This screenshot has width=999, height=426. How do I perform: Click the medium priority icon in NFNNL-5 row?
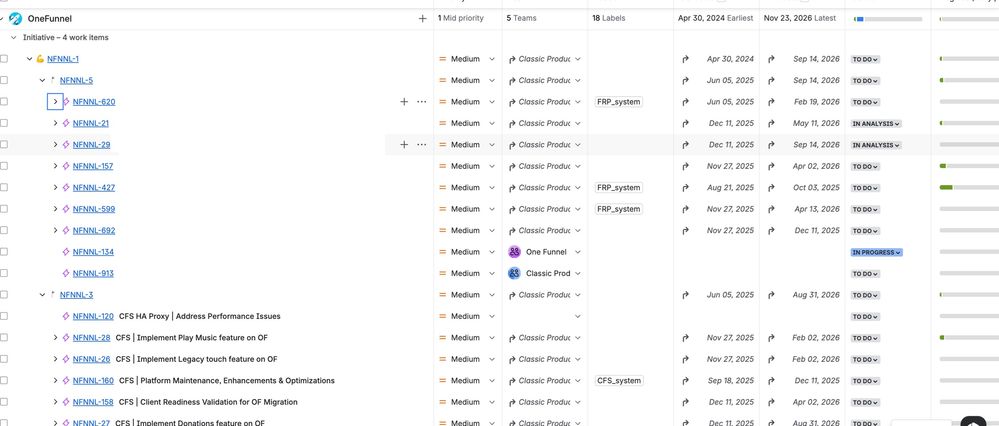(443, 80)
